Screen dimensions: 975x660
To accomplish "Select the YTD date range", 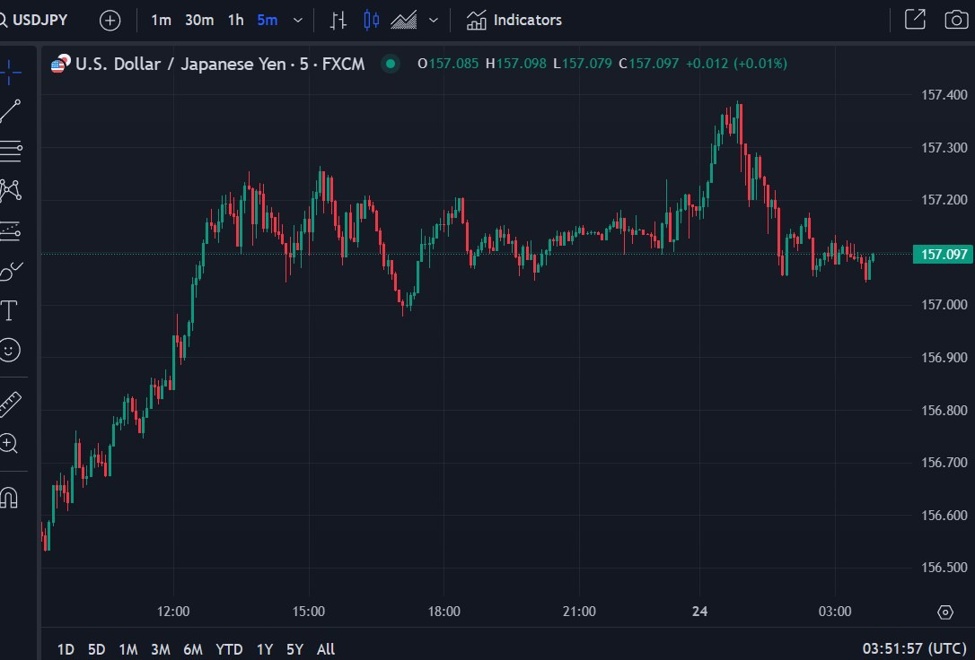I will (229, 649).
